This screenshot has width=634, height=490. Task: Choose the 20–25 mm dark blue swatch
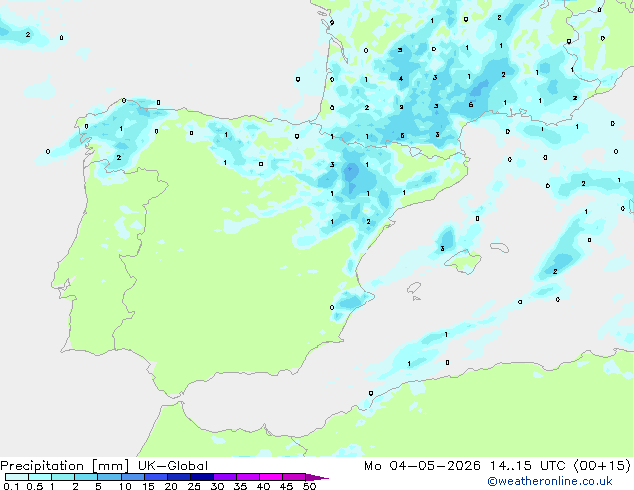(179, 477)
